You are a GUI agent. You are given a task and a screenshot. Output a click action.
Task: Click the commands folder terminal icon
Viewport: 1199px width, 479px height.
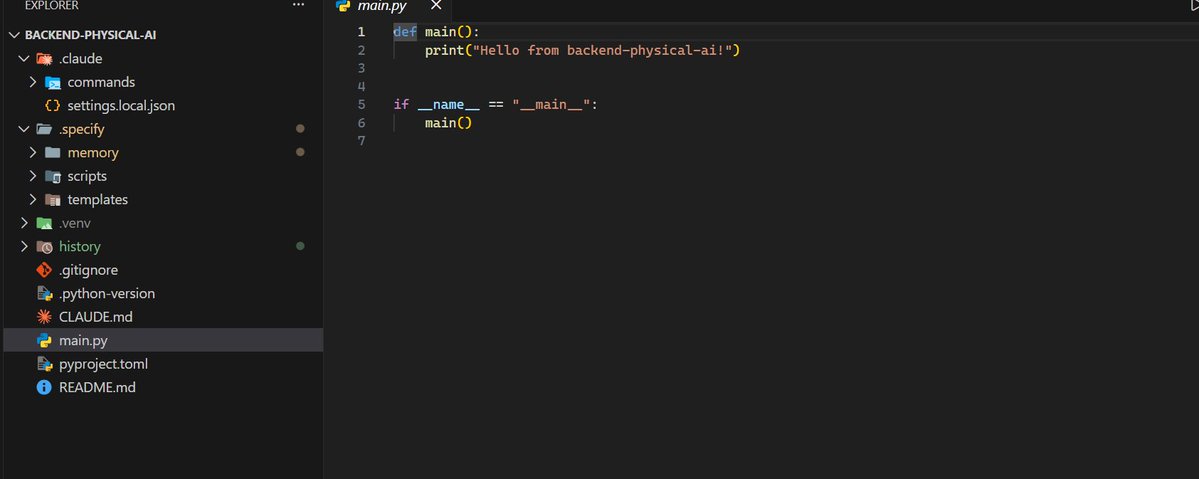click(x=53, y=83)
